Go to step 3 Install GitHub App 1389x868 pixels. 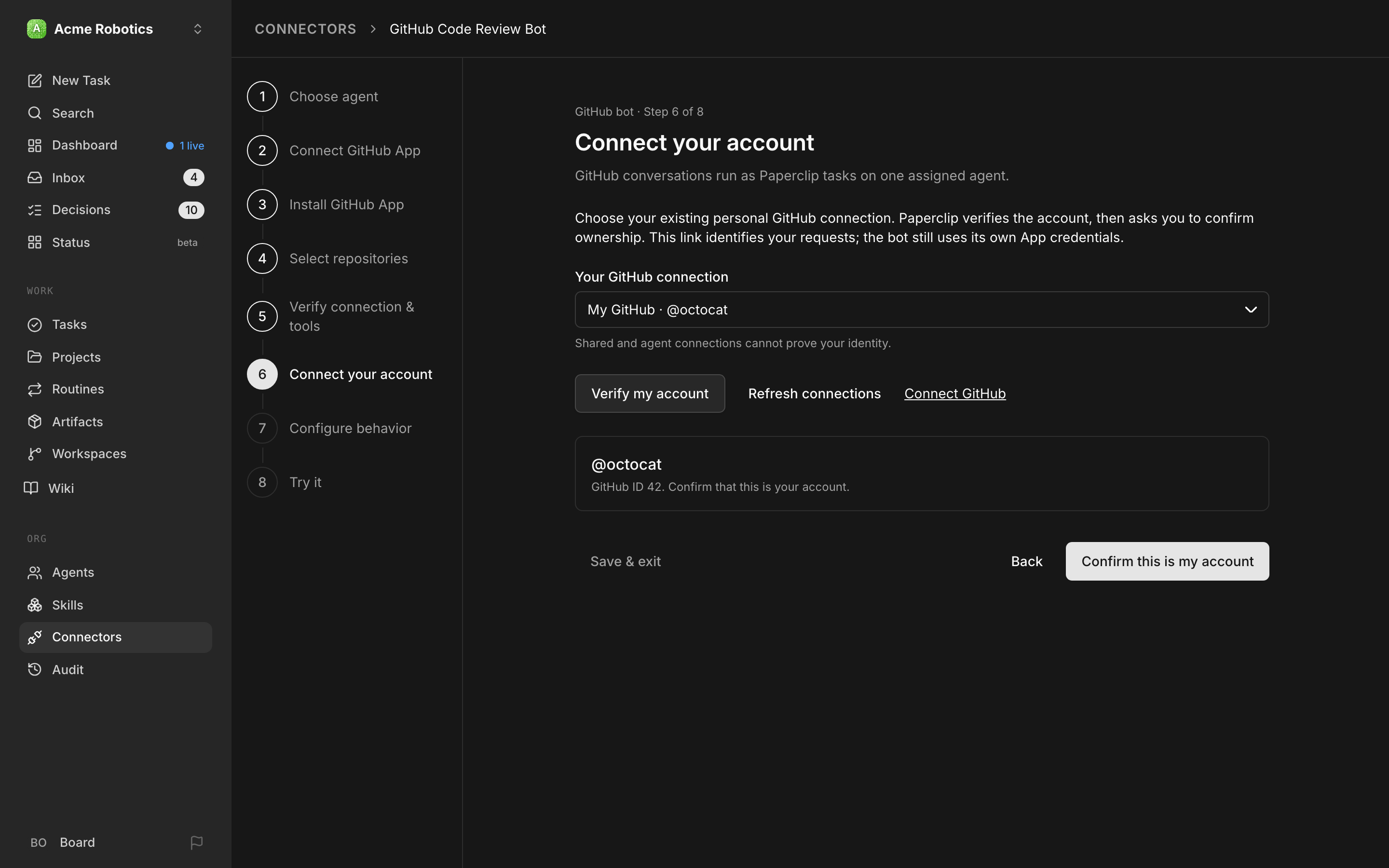pyautogui.click(x=326, y=204)
